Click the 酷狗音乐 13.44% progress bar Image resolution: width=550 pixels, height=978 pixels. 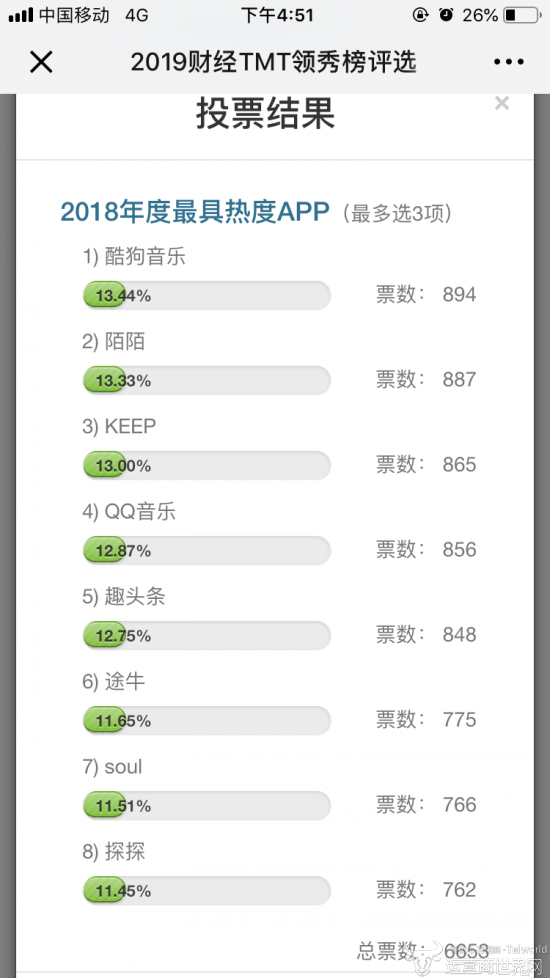[206, 295]
